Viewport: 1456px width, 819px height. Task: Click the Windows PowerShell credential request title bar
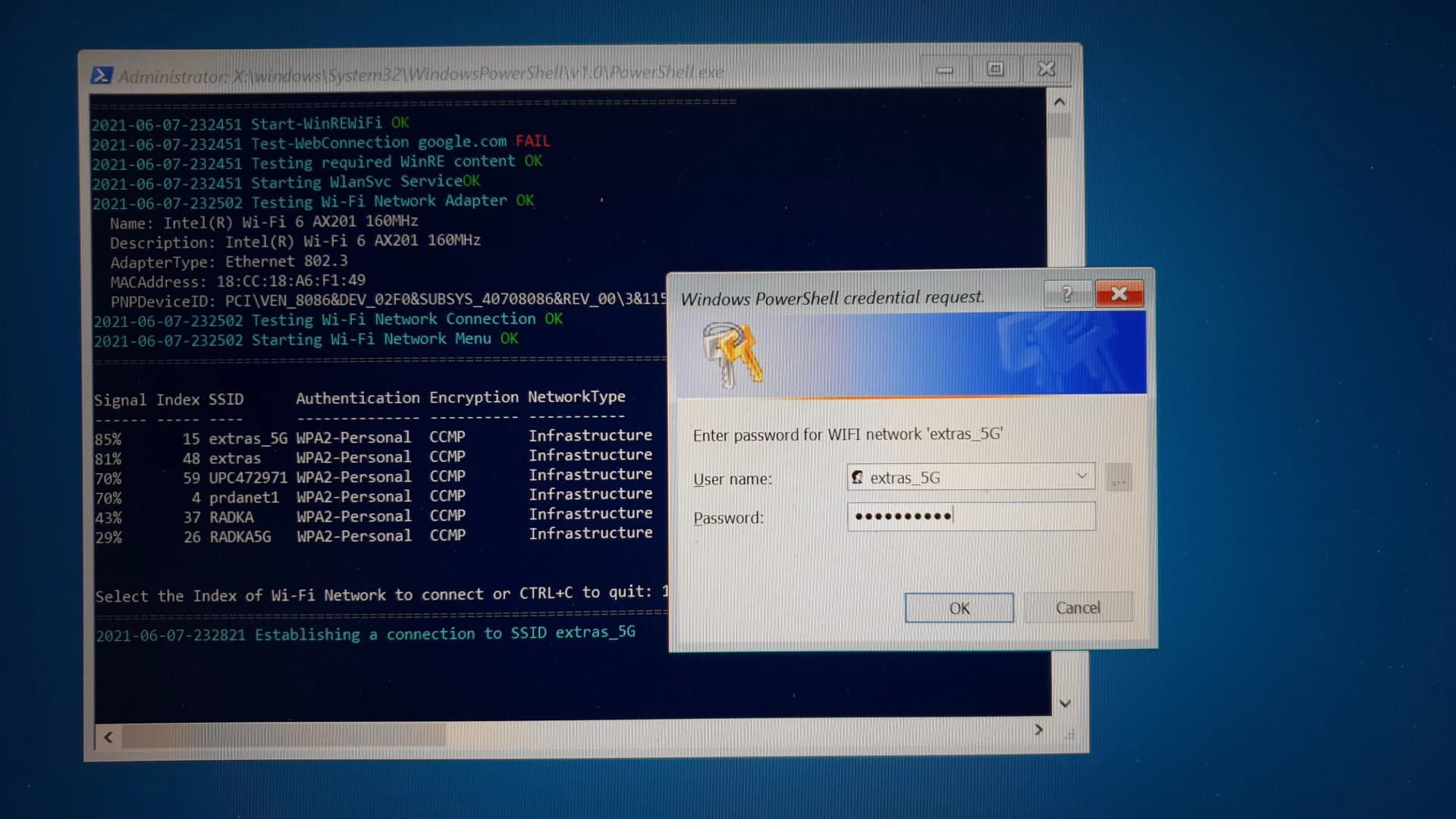(834, 297)
